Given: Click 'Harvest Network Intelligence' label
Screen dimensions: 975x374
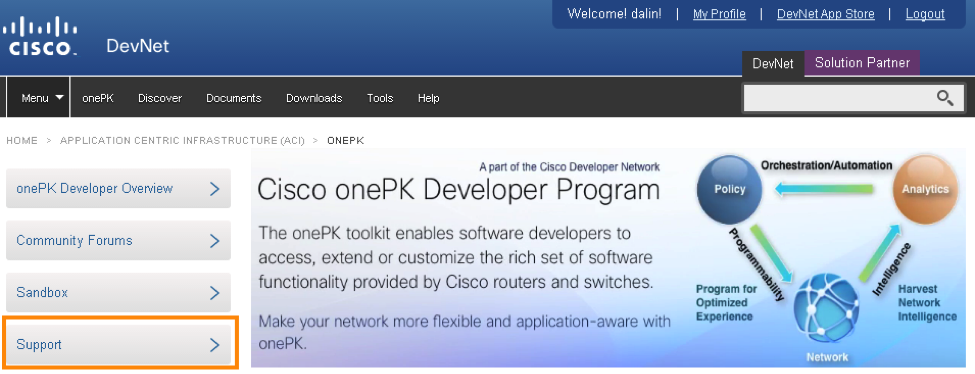Looking at the screenshot, I should pyautogui.click(x=927, y=303).
